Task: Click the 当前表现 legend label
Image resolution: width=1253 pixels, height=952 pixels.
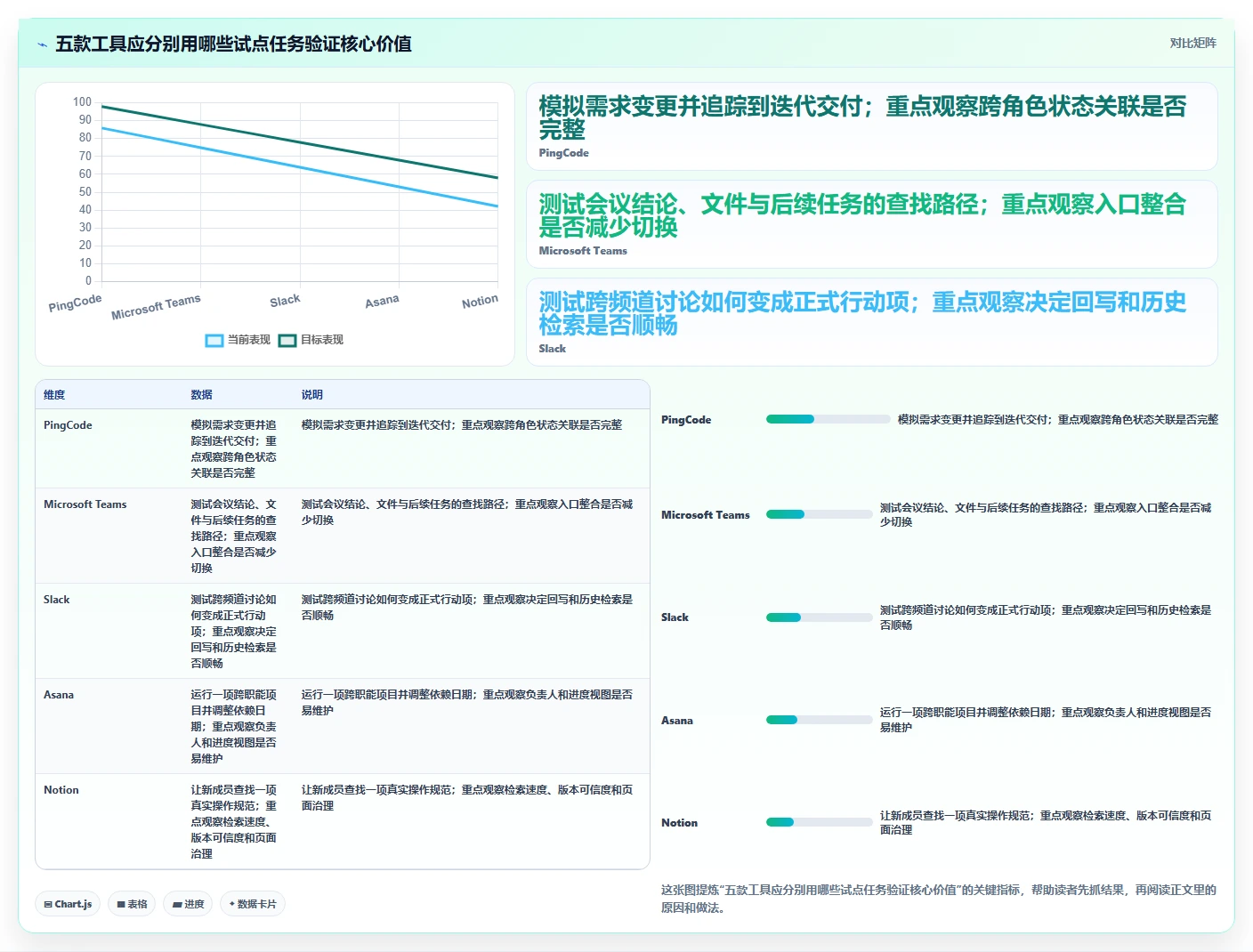Action: click(249, 340)
